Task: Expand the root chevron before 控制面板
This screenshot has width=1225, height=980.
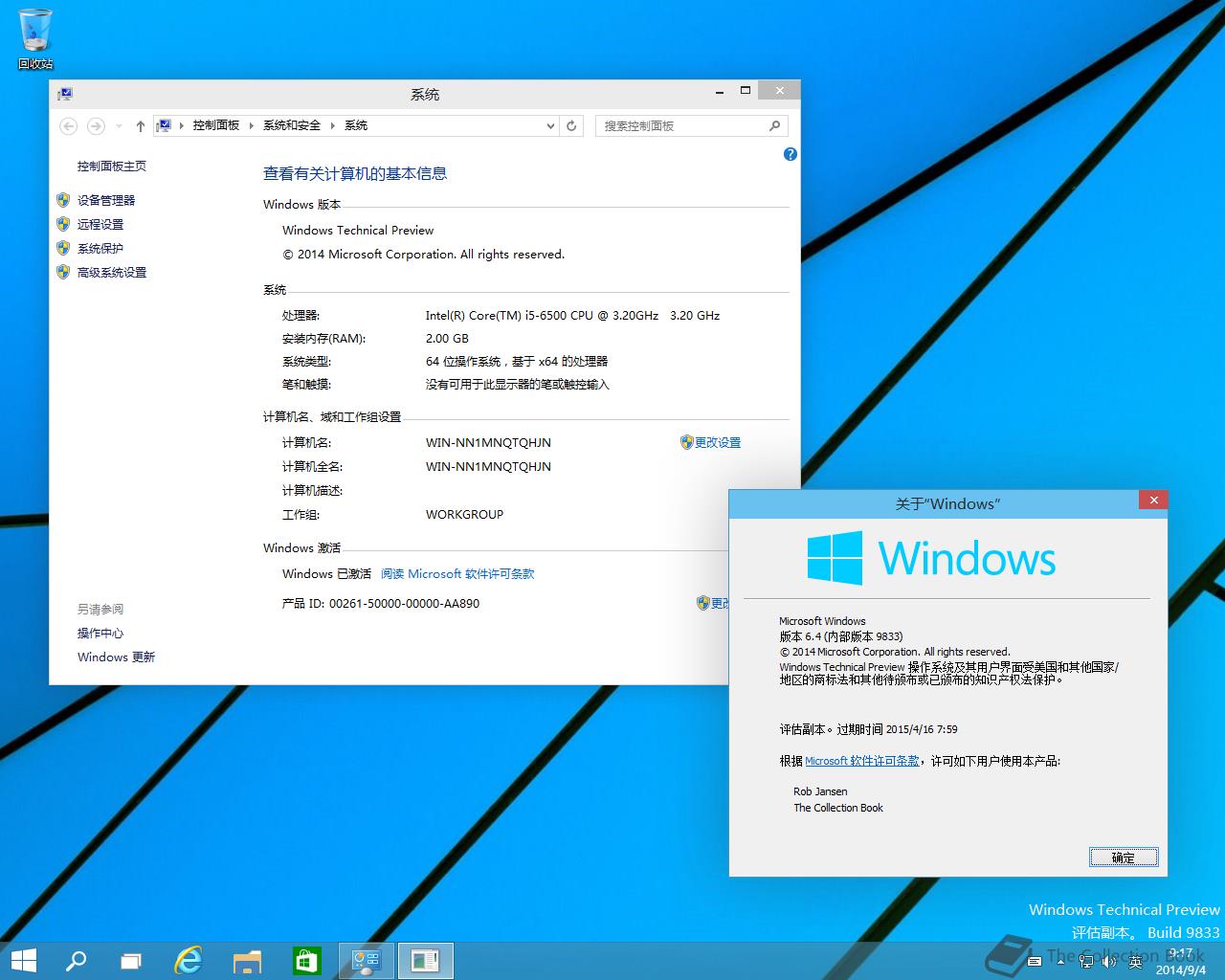Action: coord(182,126)
